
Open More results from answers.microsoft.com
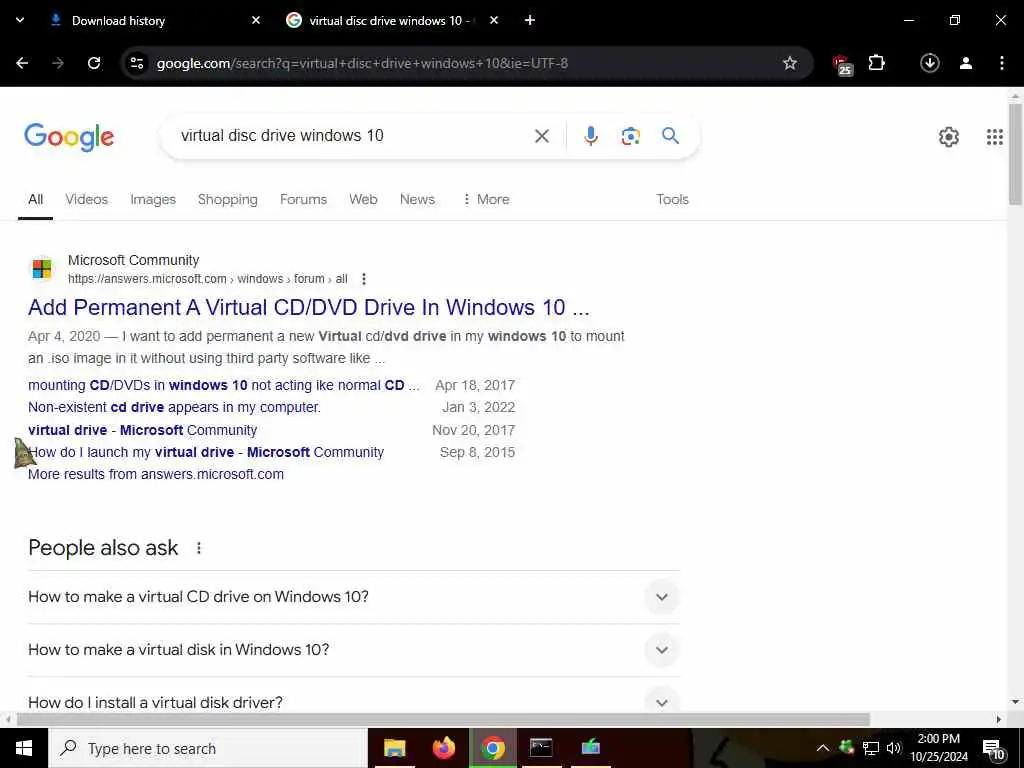point(156,474)
